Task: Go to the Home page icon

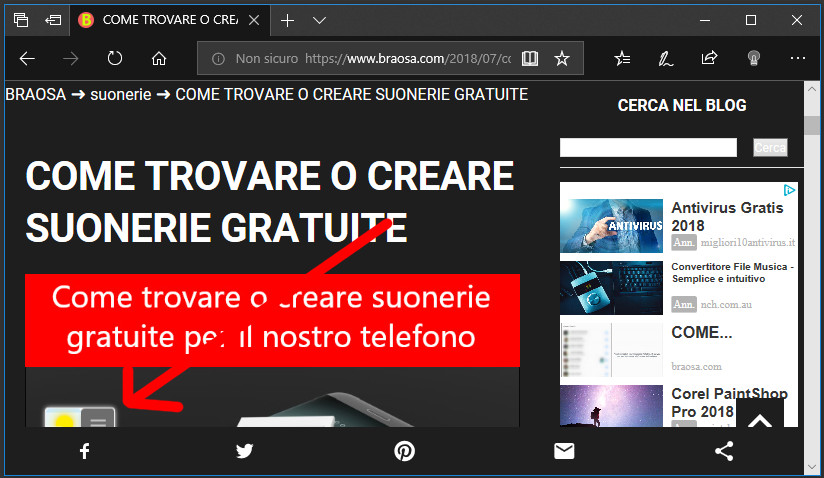Action: (x=158, y=59)
